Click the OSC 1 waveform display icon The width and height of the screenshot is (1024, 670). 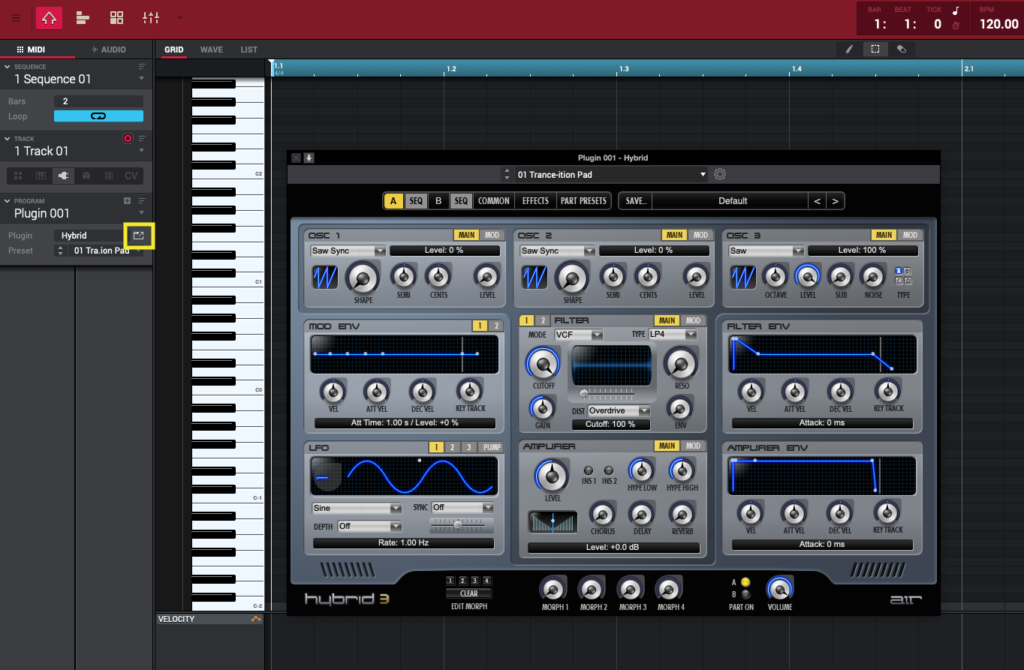[325, 278]
